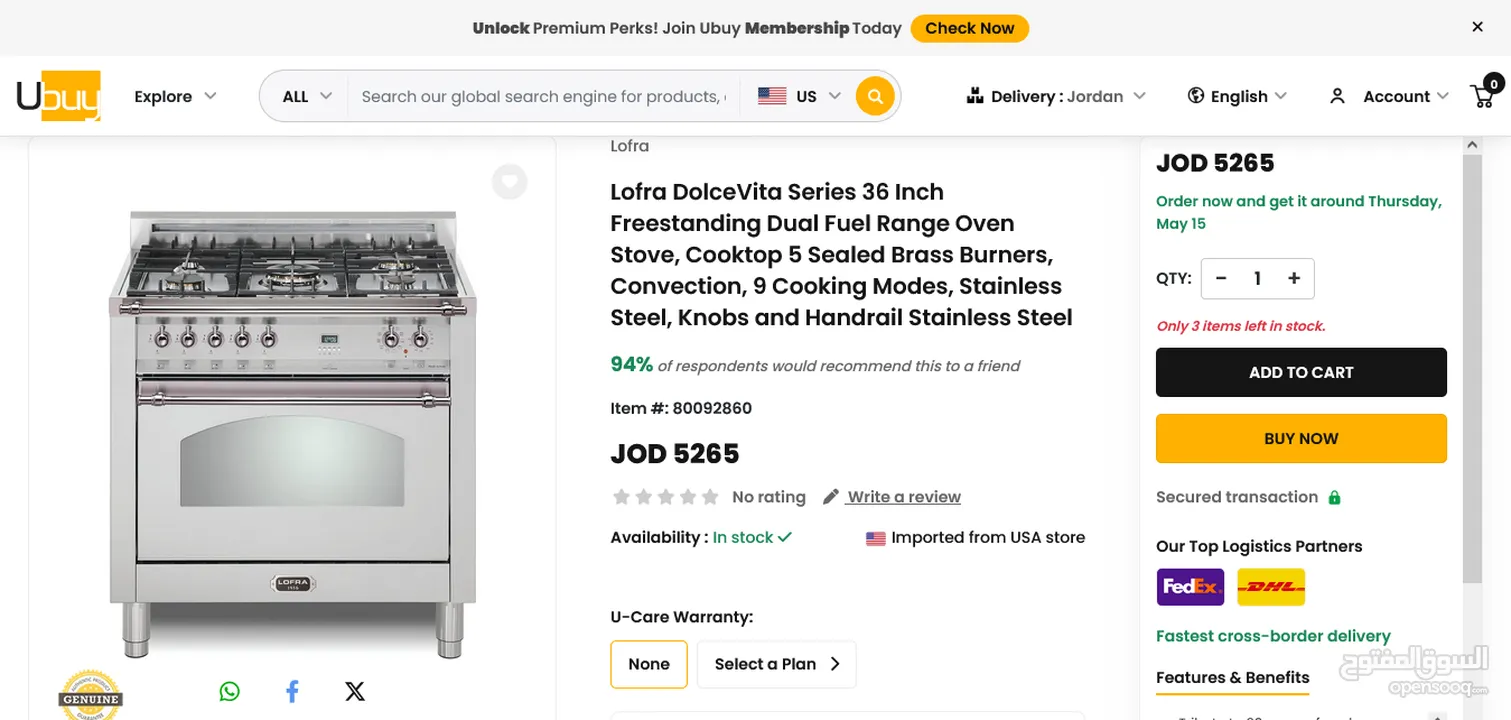Click the orange search magnifier button
Viewport: 1511px width, 720px height.
point(875,96)
